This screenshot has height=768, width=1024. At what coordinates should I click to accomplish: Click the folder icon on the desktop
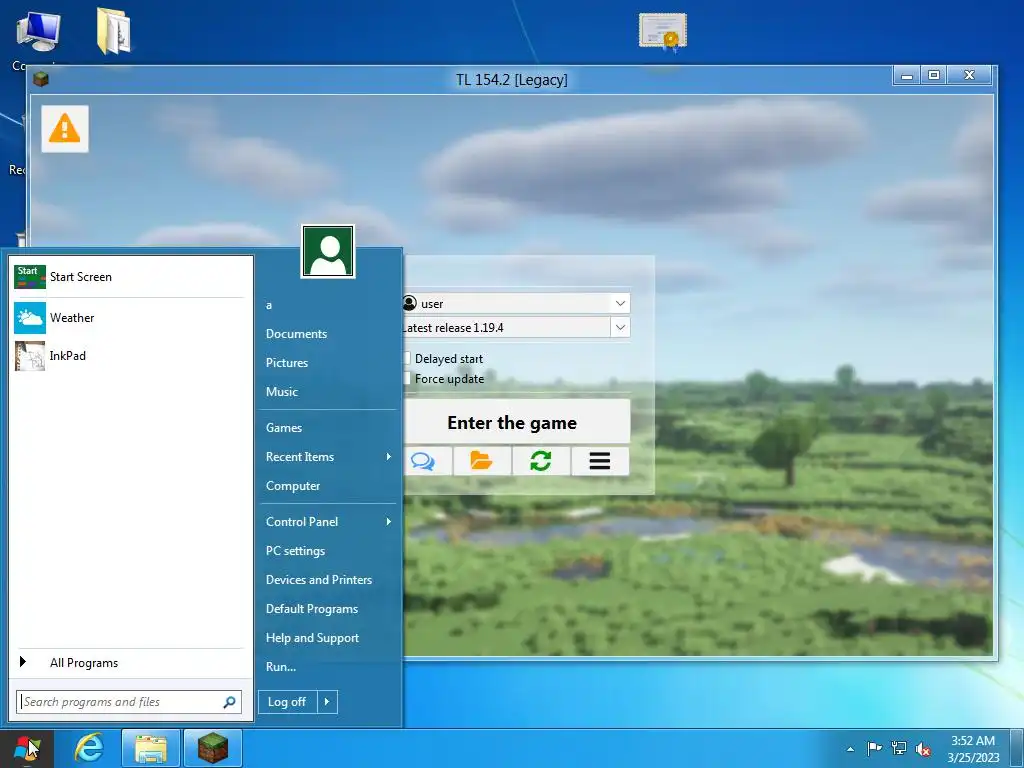pos(114,30)
